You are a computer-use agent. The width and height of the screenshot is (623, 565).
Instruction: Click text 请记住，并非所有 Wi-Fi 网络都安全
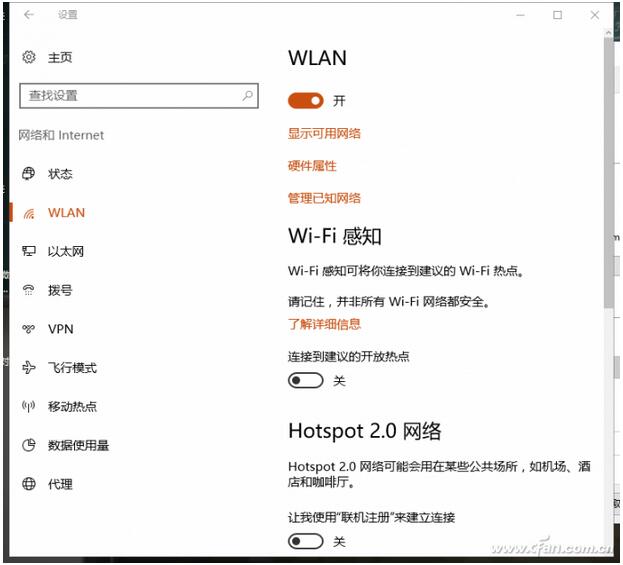[x=388, y=302]
